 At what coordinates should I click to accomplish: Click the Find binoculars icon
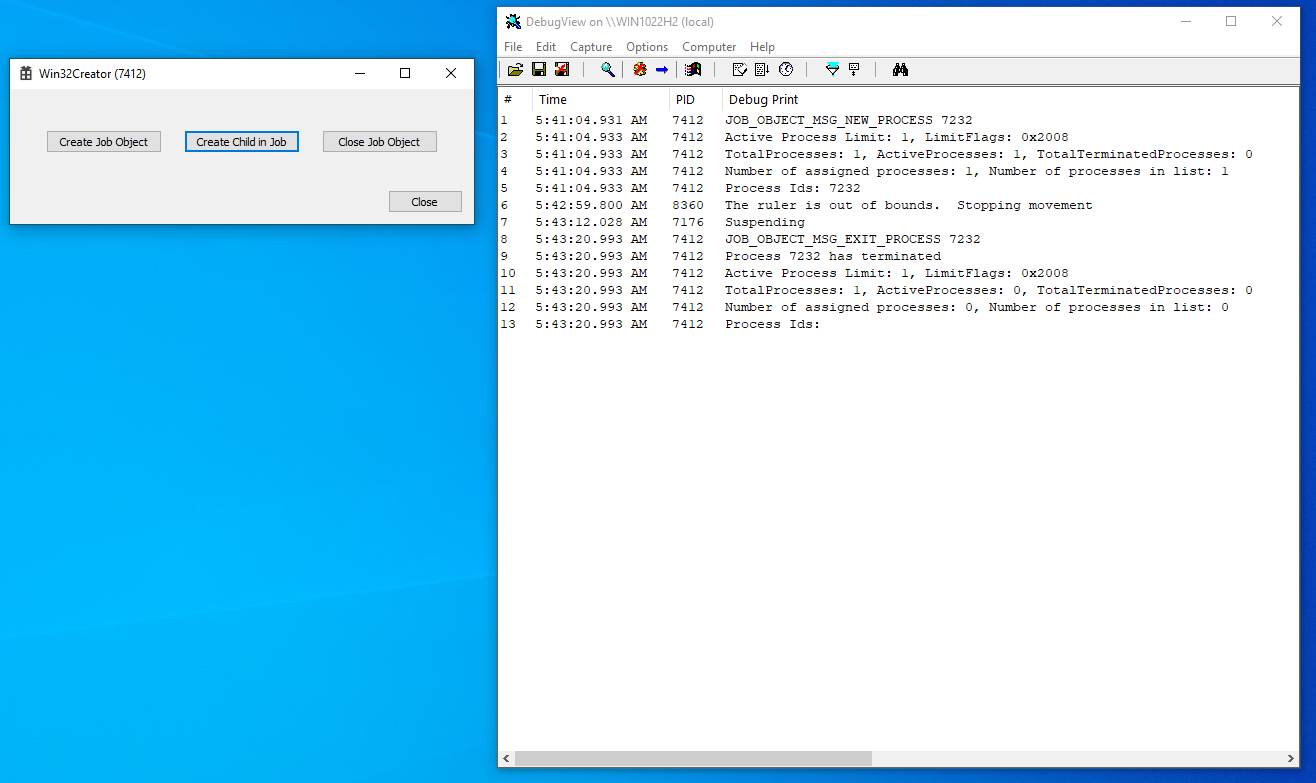900,69
